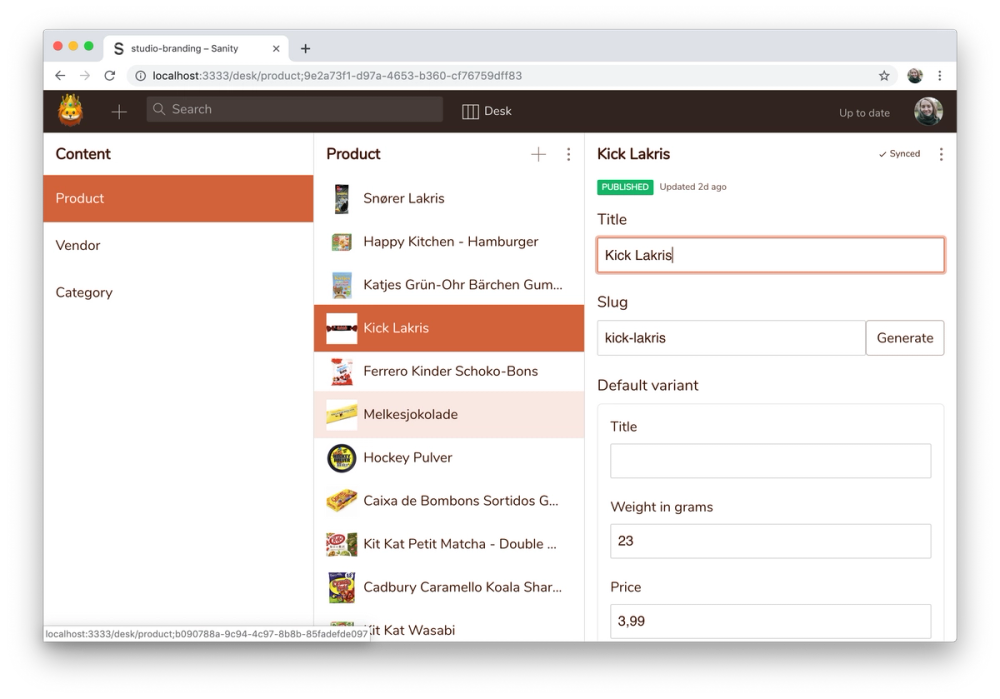Open Kit Kat Wasabi product
This screenshot has height=699, width=1000.
(x=449, y=630)
